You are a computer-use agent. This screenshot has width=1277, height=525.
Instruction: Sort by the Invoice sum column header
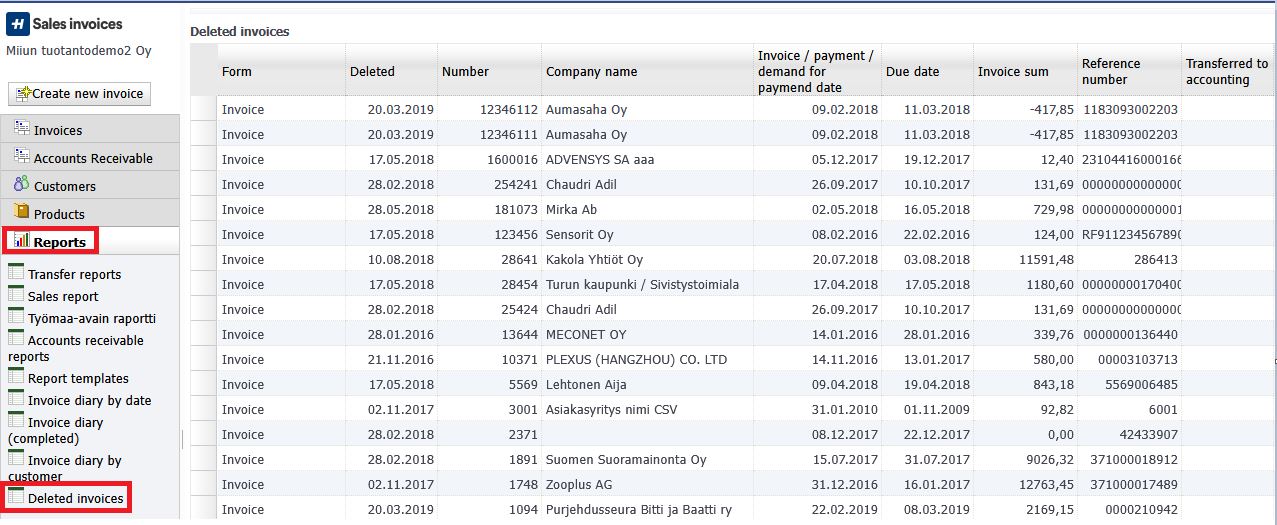(1012, 71)
